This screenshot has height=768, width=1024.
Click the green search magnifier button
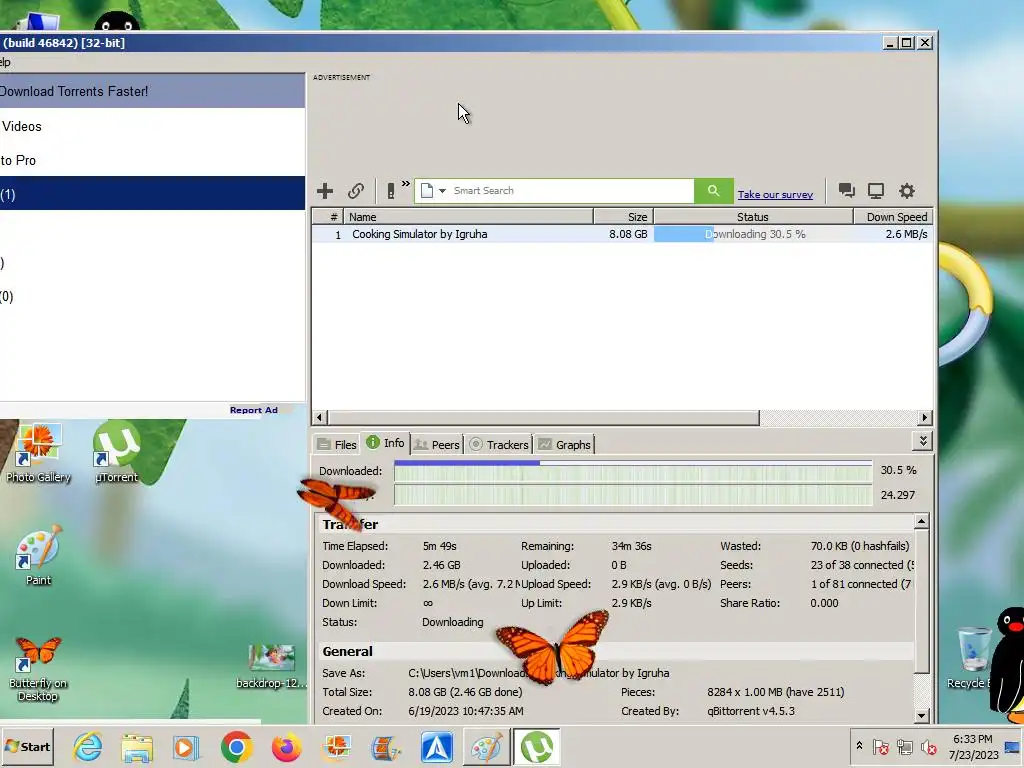tap(713, 191)
